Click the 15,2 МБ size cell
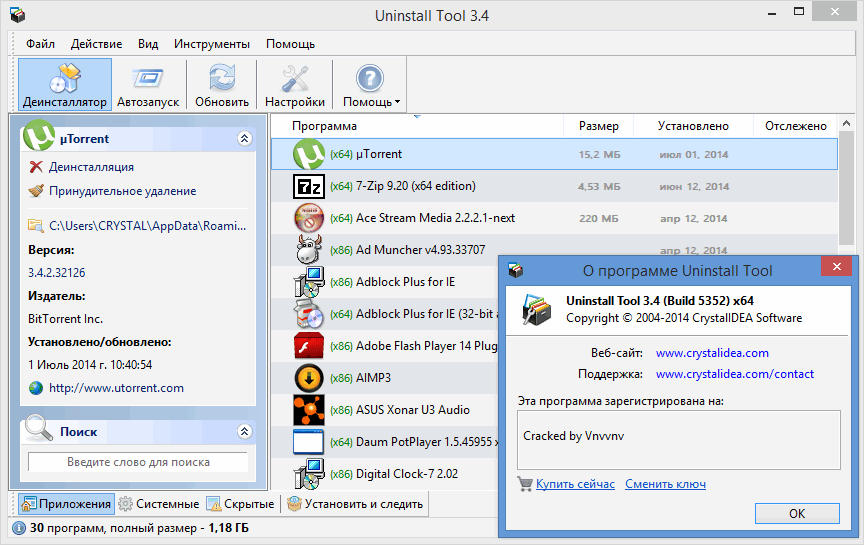The width and height of the screenshot is (864, 545). pos(599,155)
